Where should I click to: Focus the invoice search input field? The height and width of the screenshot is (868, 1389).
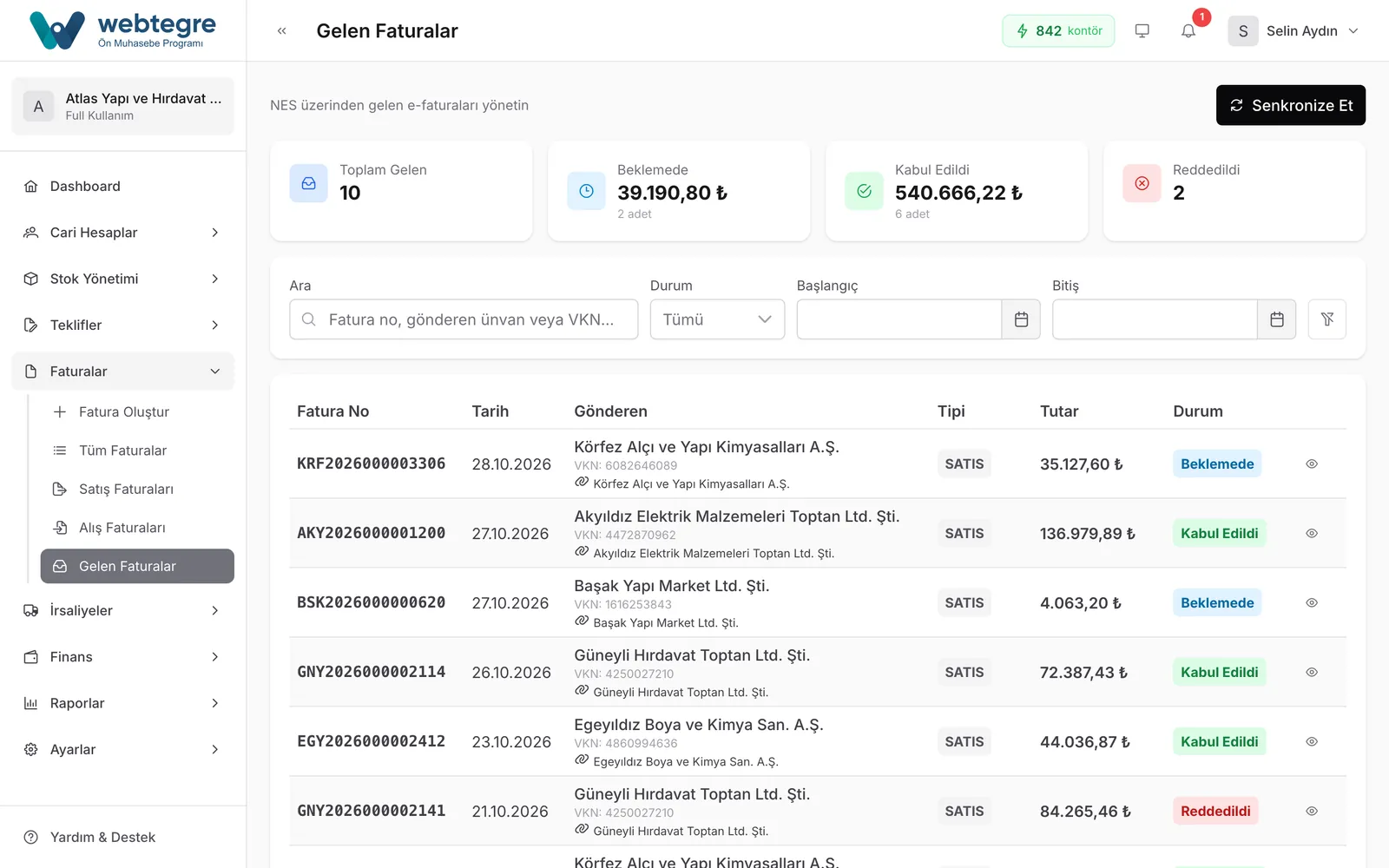coord(464,319)
